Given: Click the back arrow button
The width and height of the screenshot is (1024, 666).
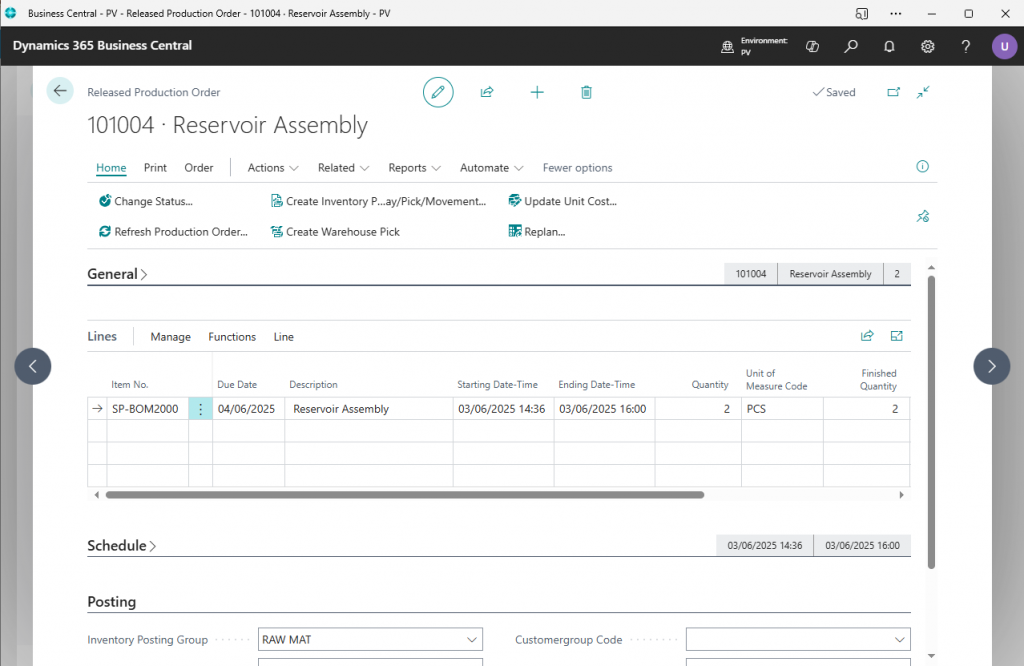Looking at the screenshot, I should click(60, 91).
